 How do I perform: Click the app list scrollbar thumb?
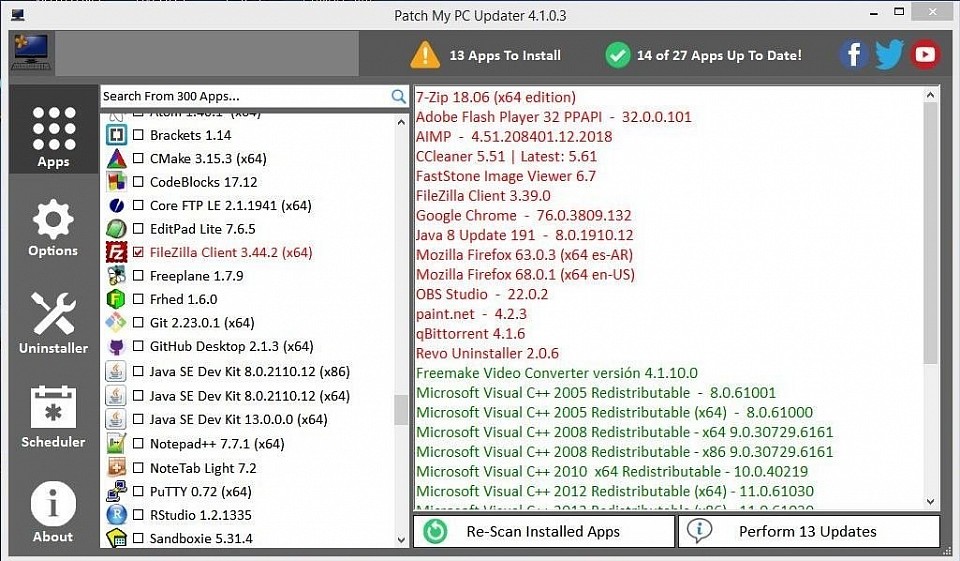point(401,410)
